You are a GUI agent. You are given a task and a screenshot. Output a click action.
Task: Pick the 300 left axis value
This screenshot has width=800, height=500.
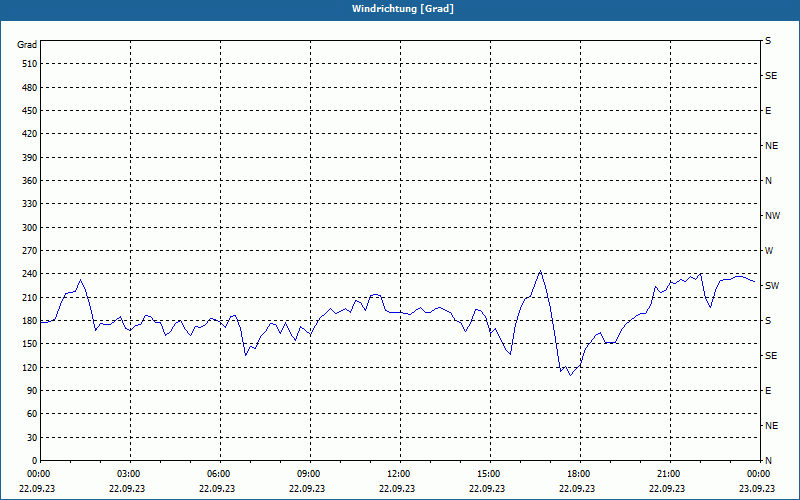pos(30,228)
